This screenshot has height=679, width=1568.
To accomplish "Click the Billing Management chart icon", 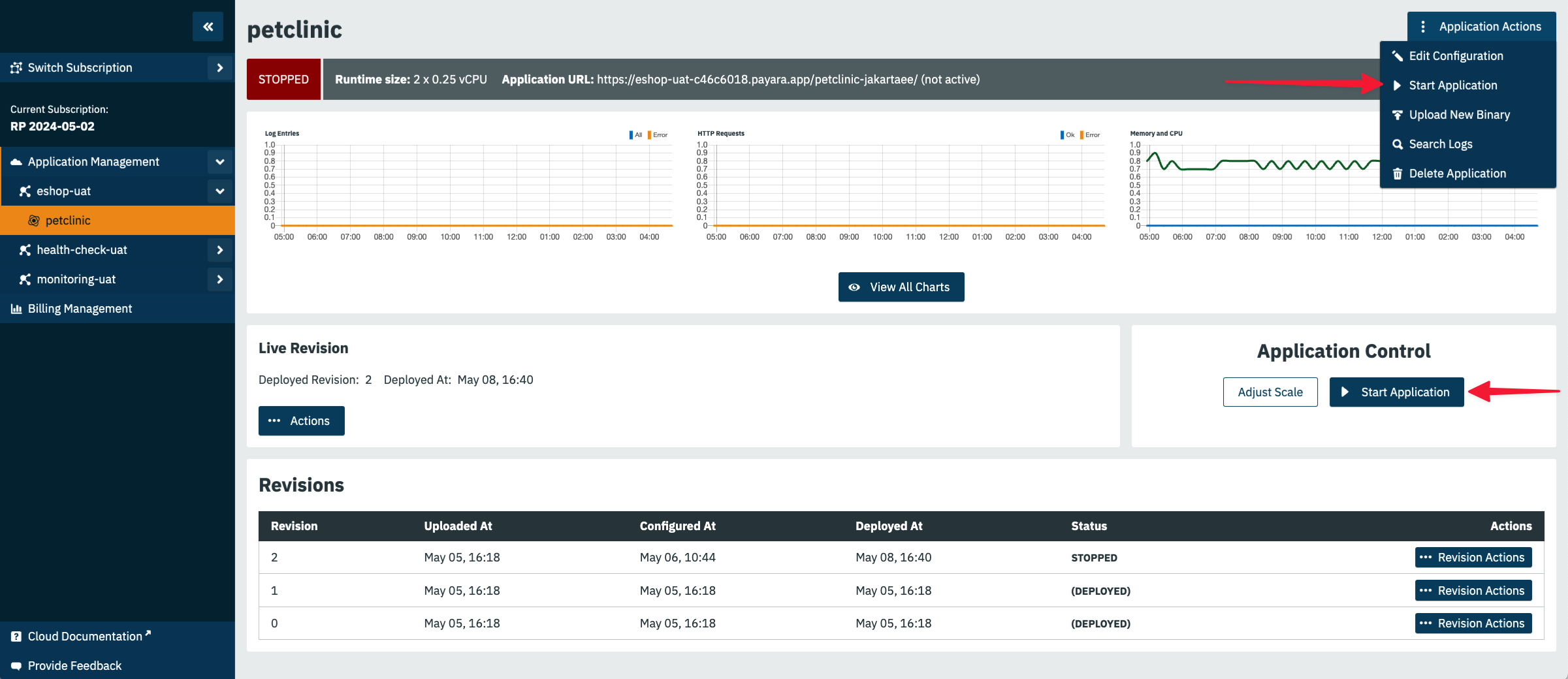I will (x=16, y=309).
